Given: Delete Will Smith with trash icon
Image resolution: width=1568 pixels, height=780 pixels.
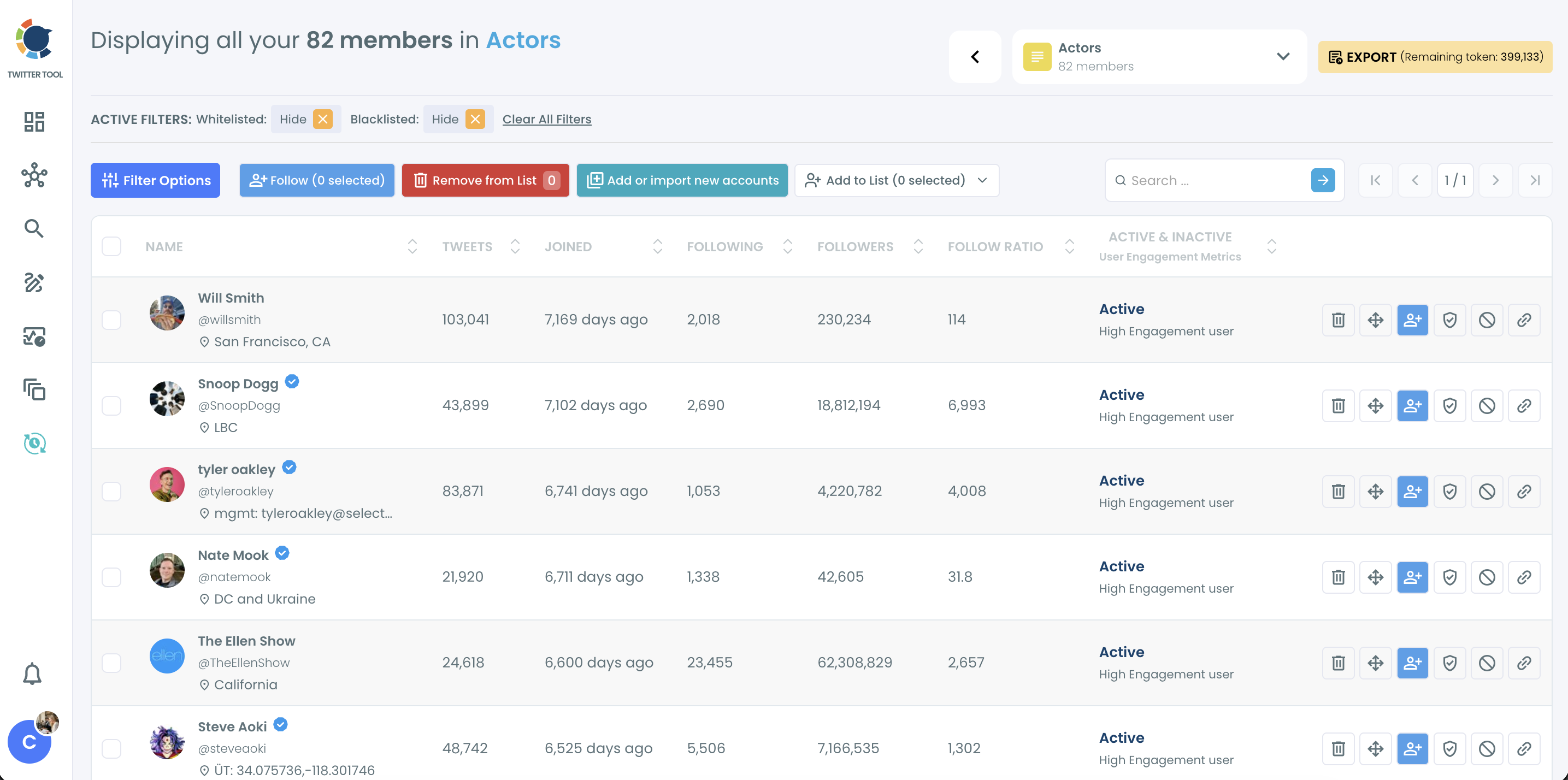Looking at the screenshot, I should point(1338,320).
